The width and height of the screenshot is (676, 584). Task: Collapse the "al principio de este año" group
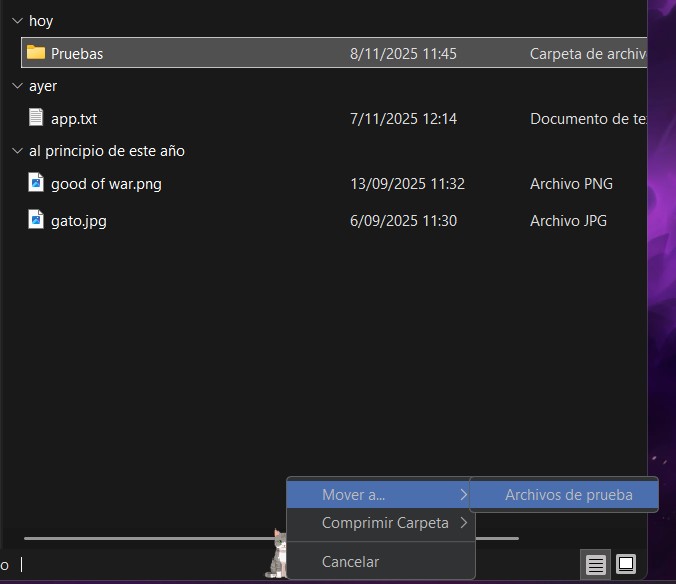16,151
